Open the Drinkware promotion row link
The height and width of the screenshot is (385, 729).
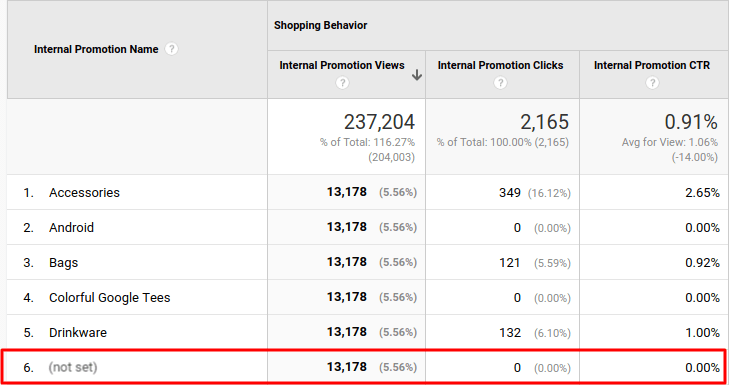pyautogui.click(x=78, y=332)
